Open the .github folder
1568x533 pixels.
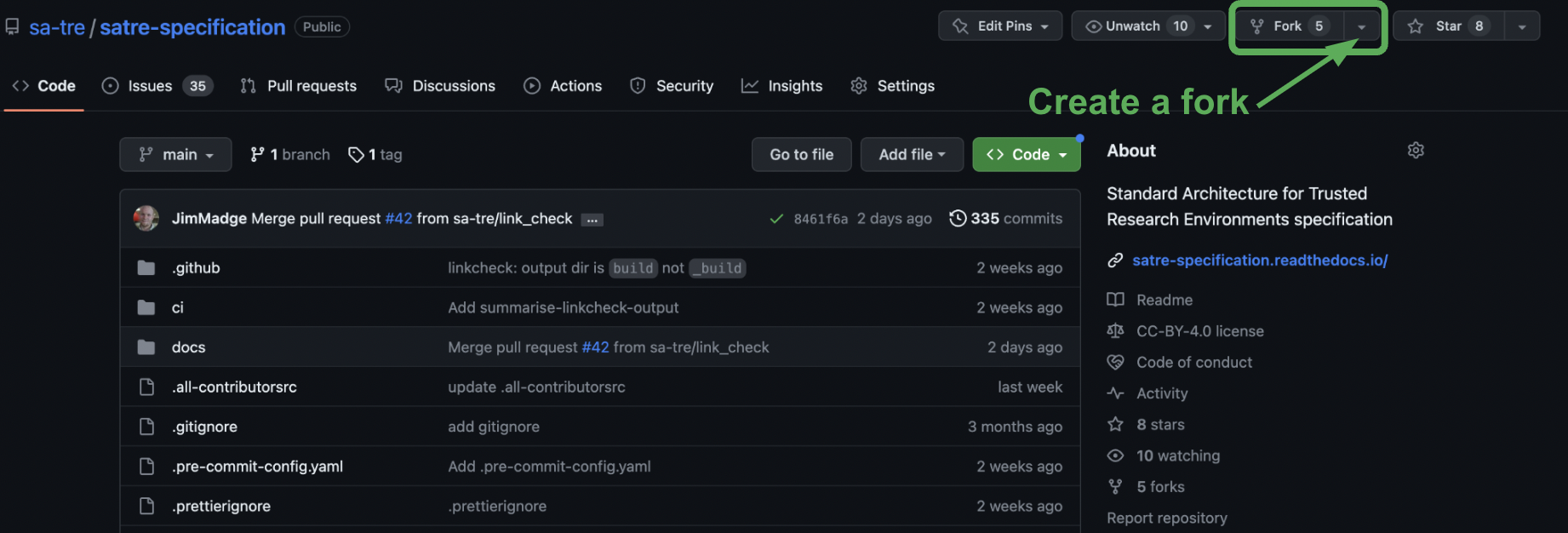tap(196, 267)
